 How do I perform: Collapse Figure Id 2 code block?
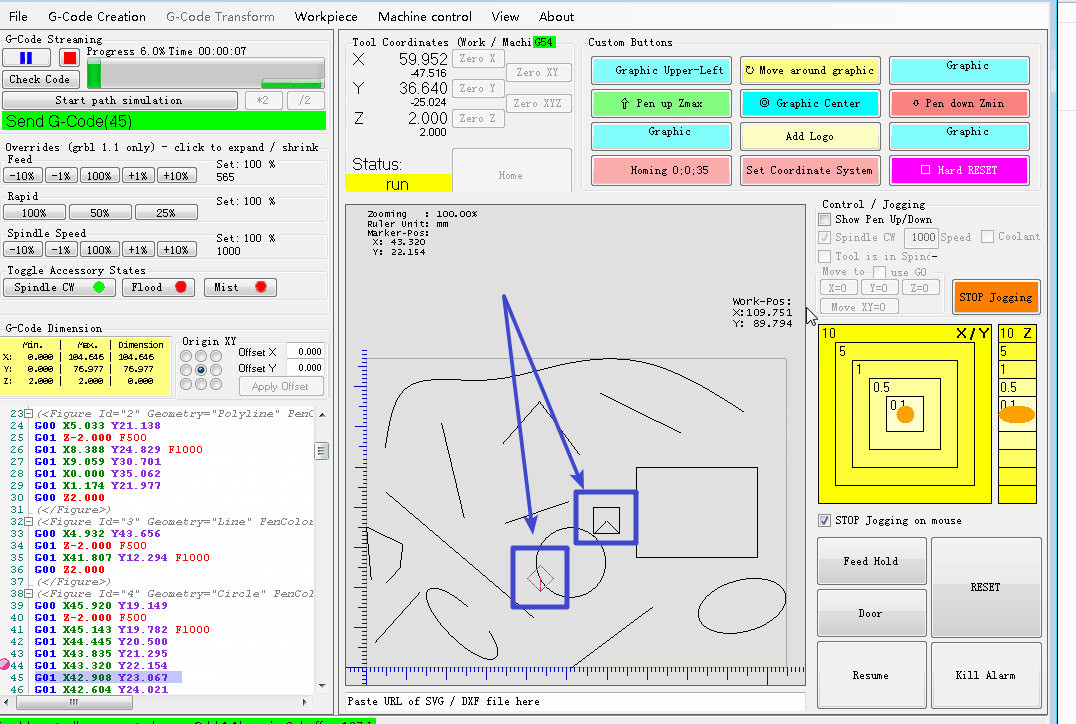click(x=29, y=413)
